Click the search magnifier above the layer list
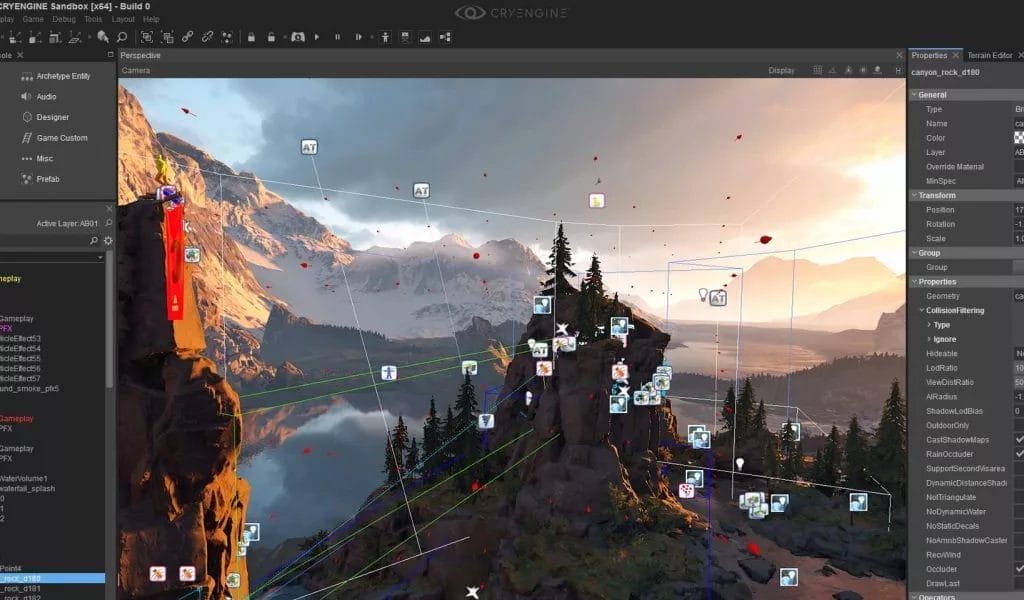 pyautogui.click(x=93, y=240)
